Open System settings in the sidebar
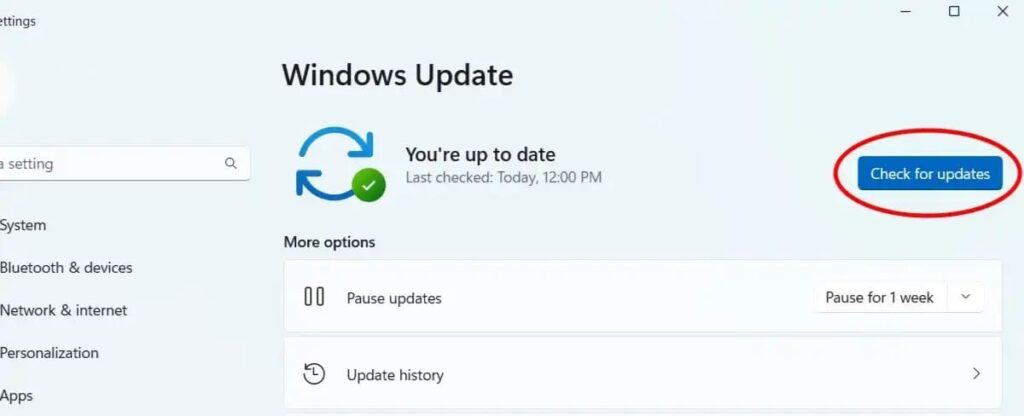1024x416 pixels. [x=22, y=225]
